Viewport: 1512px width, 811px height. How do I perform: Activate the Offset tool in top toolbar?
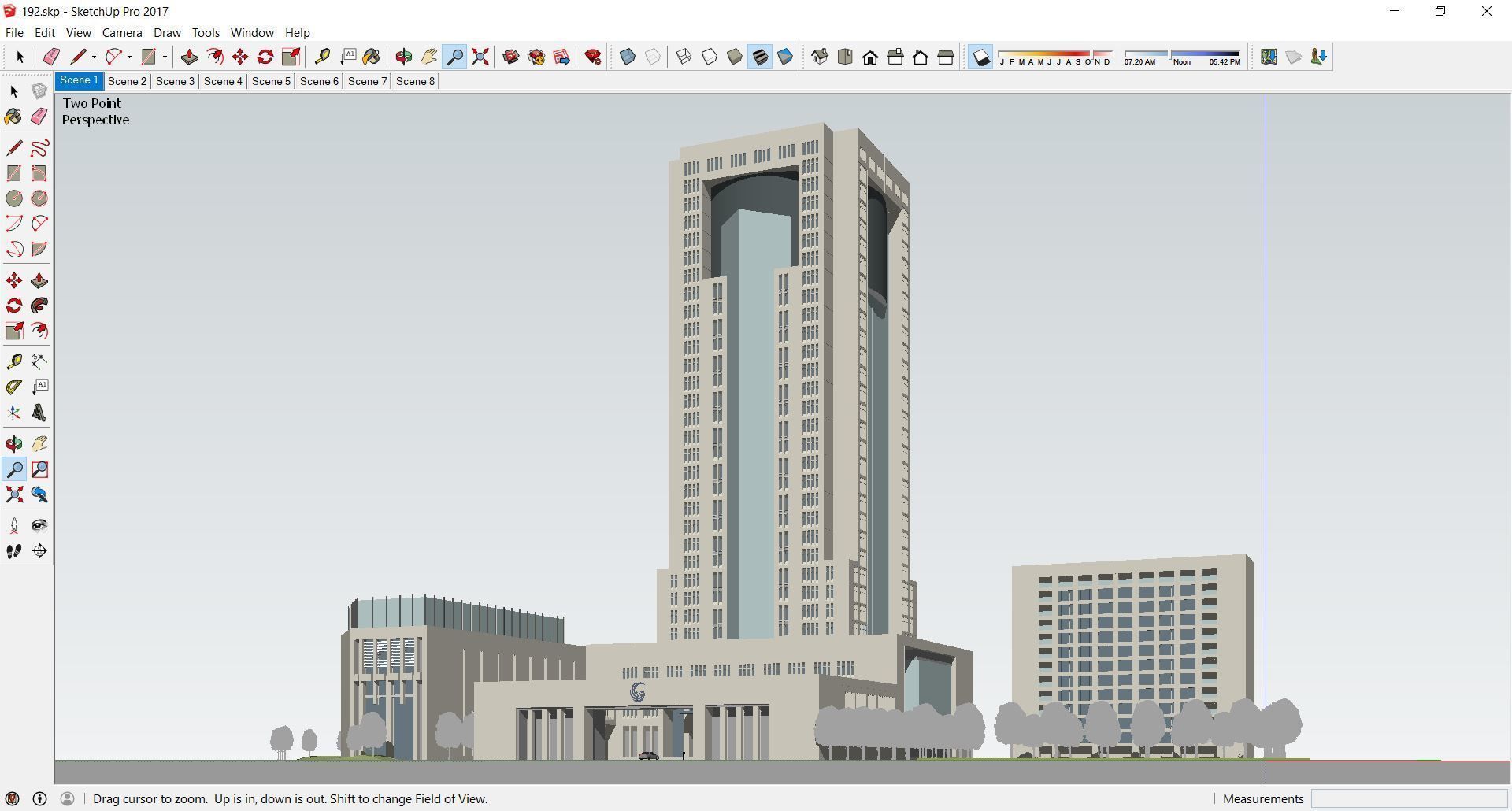click(x=214, y=57)
